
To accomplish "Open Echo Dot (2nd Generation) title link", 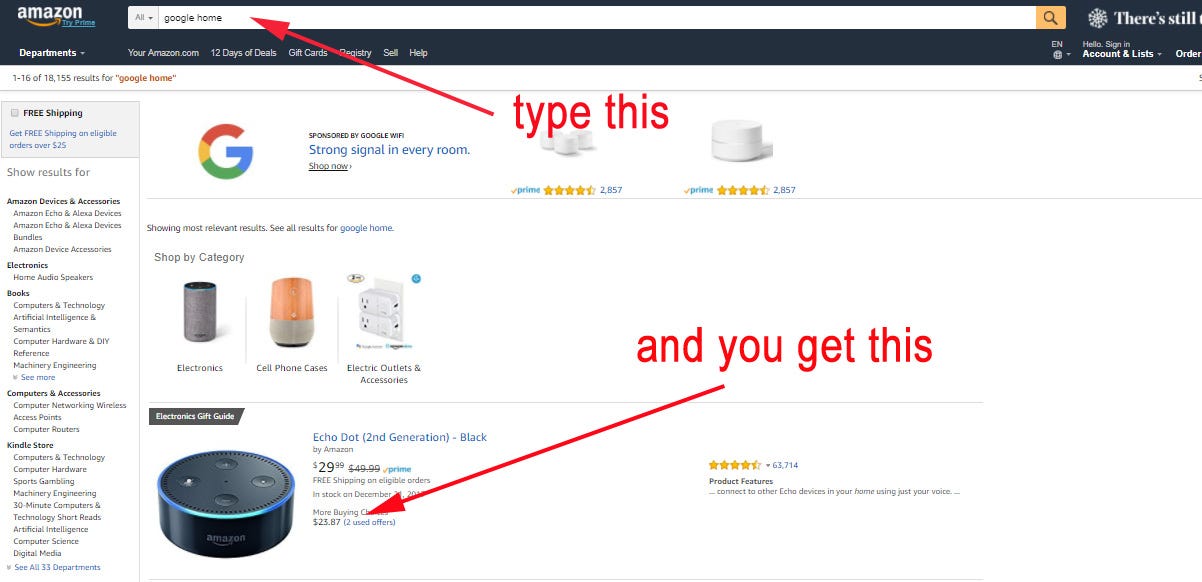I will [400, 437].
